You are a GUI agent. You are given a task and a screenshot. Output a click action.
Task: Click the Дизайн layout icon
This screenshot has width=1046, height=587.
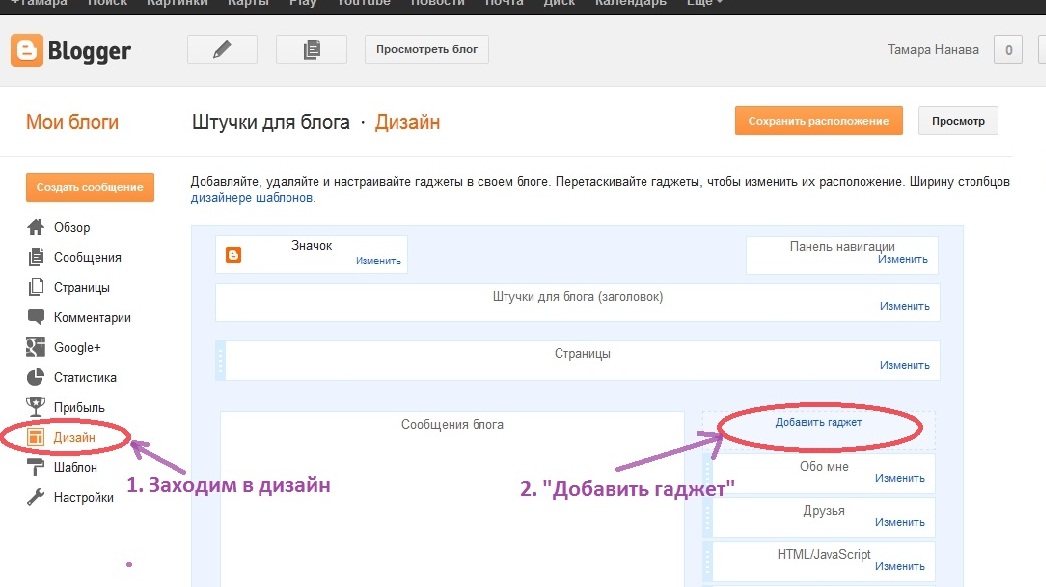[35, 437]
